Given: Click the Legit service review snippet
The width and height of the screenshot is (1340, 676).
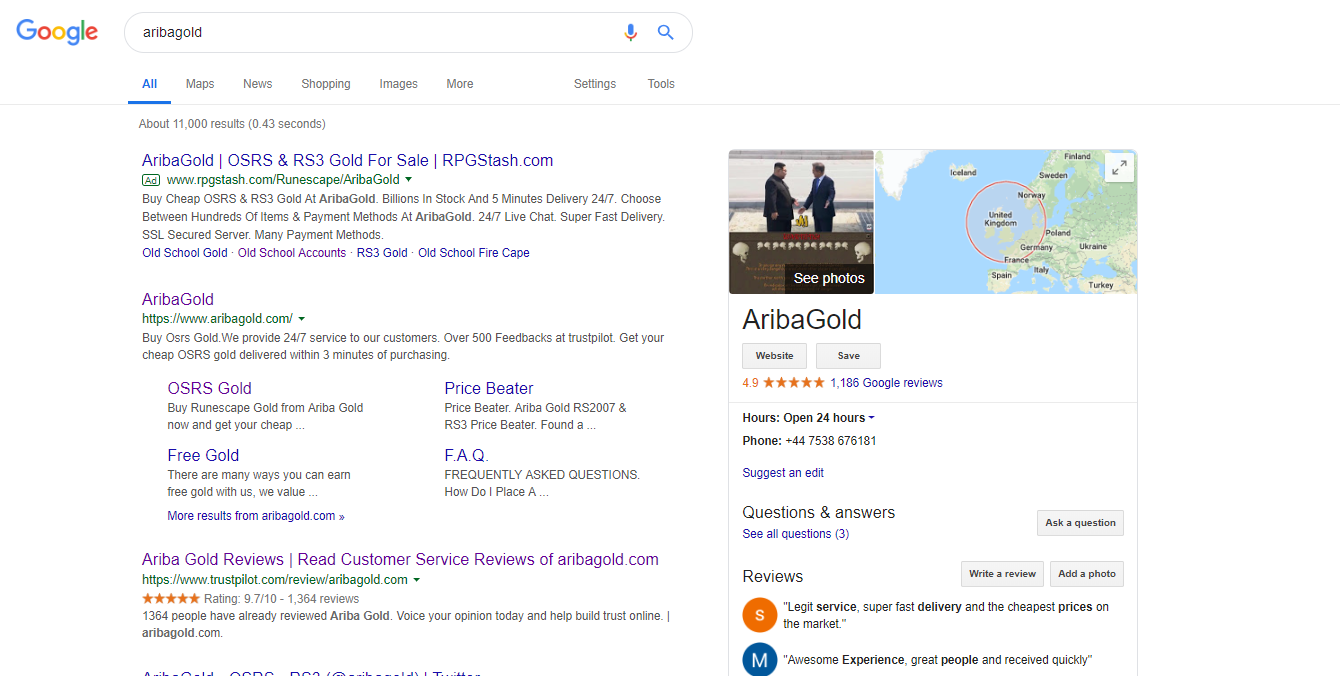Looking at the screenshot, I should 946,615.
